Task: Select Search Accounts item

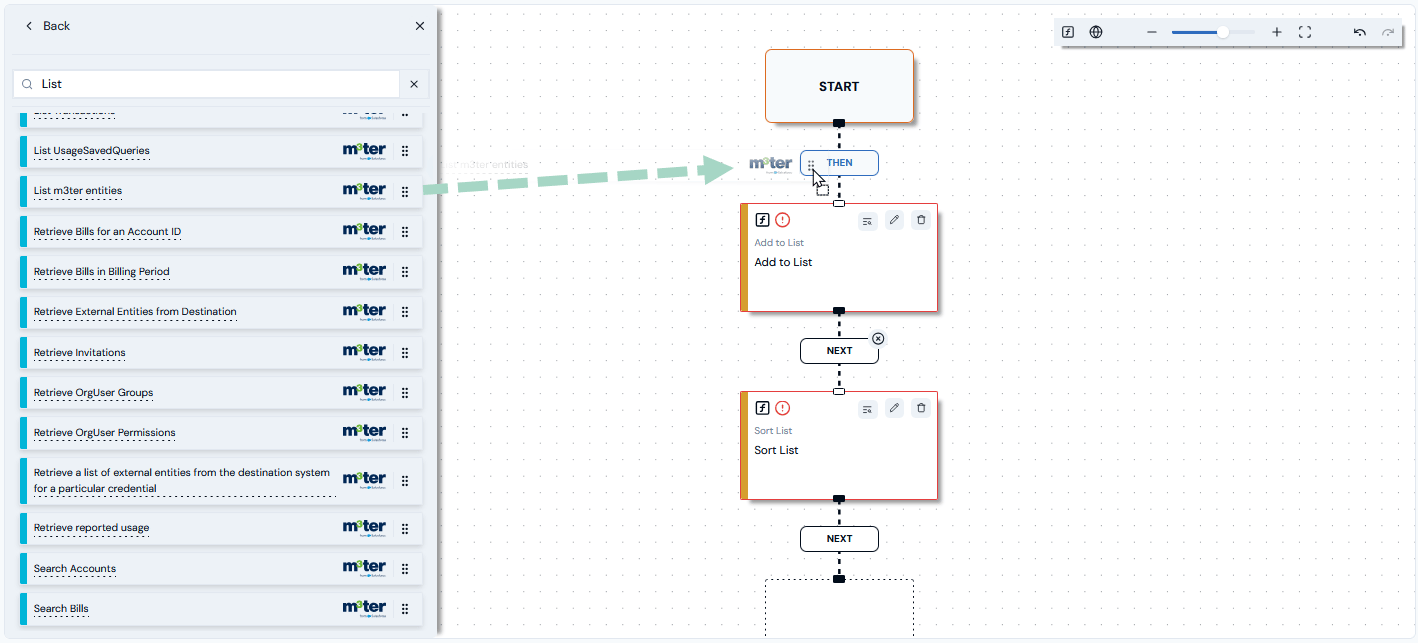Action: point(220,569)
